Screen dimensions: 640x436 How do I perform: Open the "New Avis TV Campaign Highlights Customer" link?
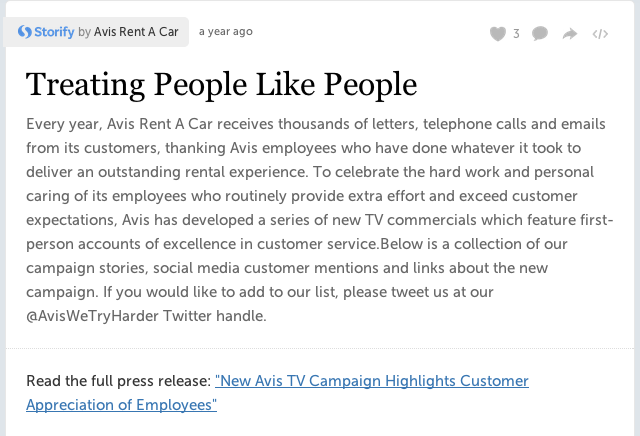tap(372, 381)
